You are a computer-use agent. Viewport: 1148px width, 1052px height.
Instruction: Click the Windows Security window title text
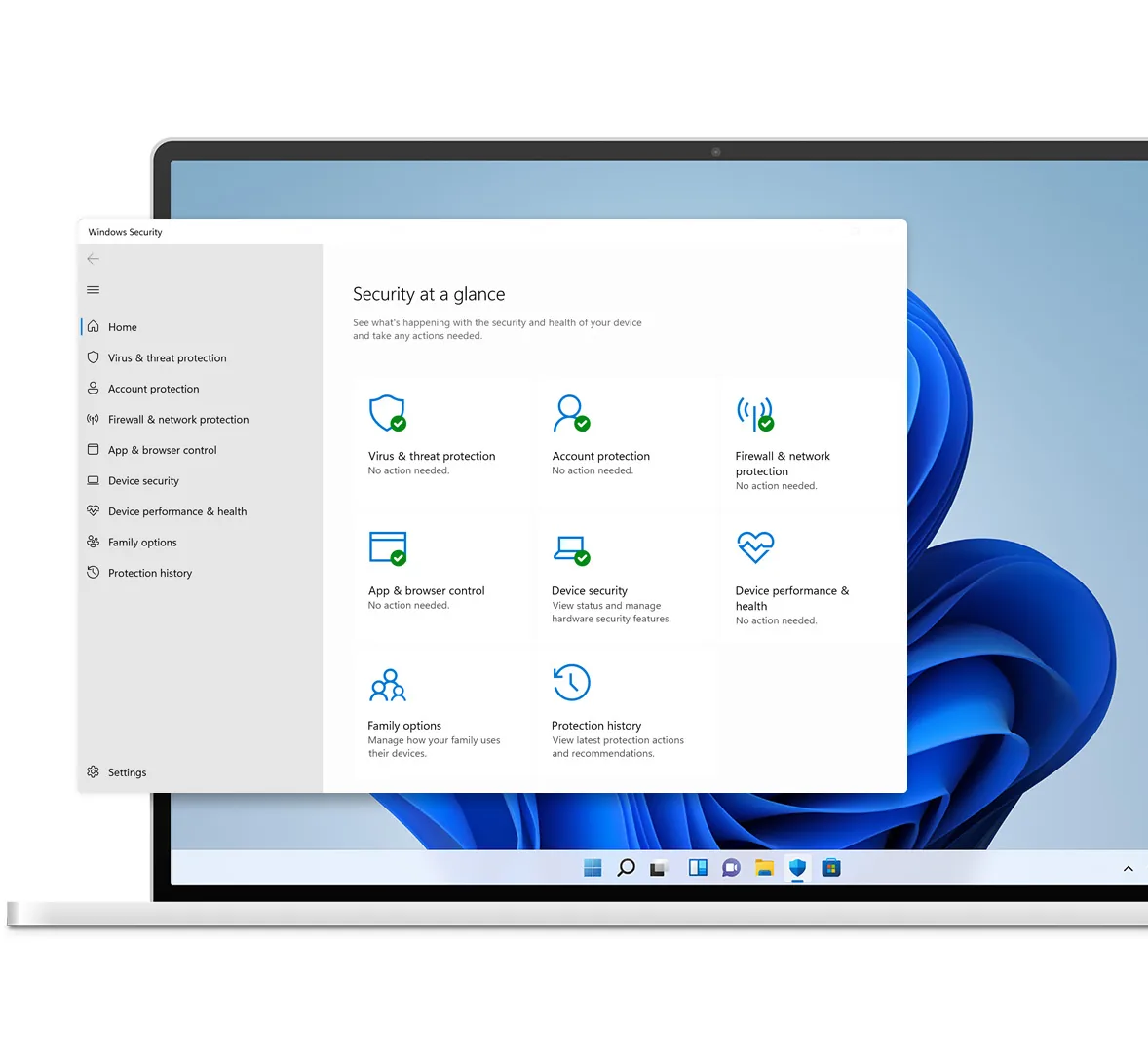point(125,232)
